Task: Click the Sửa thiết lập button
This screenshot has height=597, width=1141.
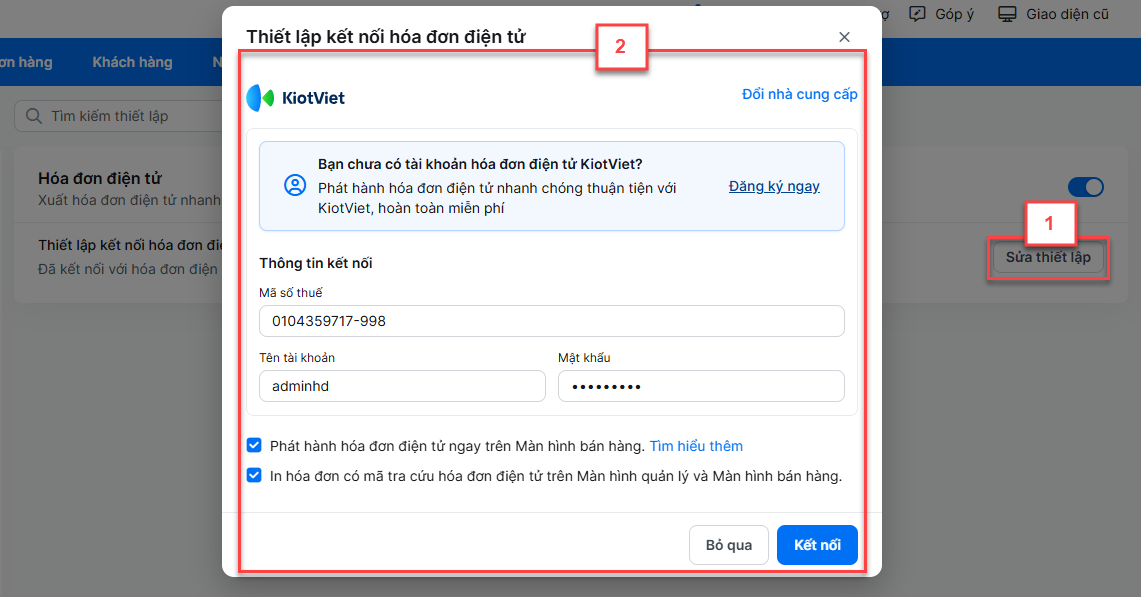Action: tap(1049, 257)
